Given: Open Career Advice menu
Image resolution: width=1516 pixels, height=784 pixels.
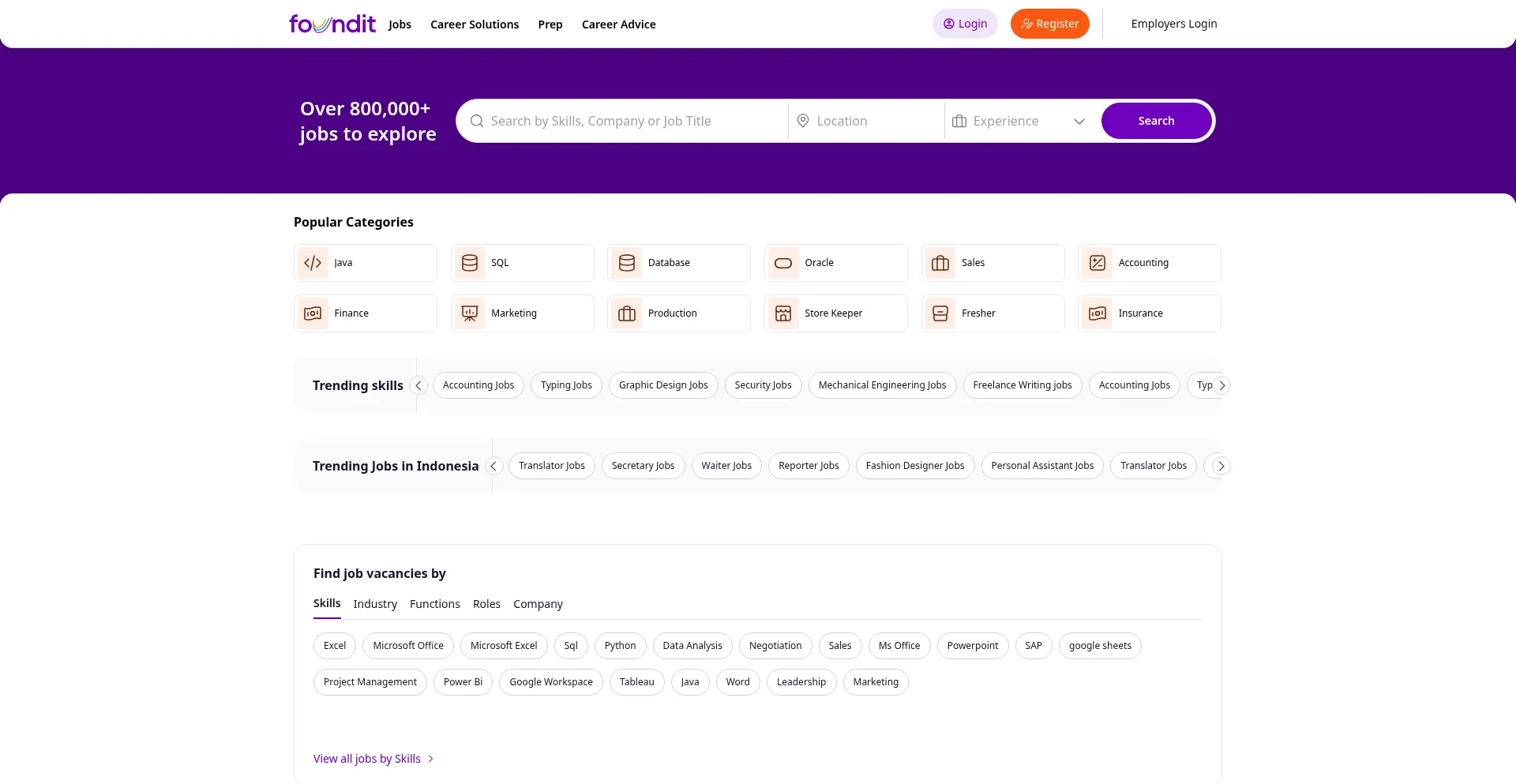Looking at the screenshot, I should (619, 24).
